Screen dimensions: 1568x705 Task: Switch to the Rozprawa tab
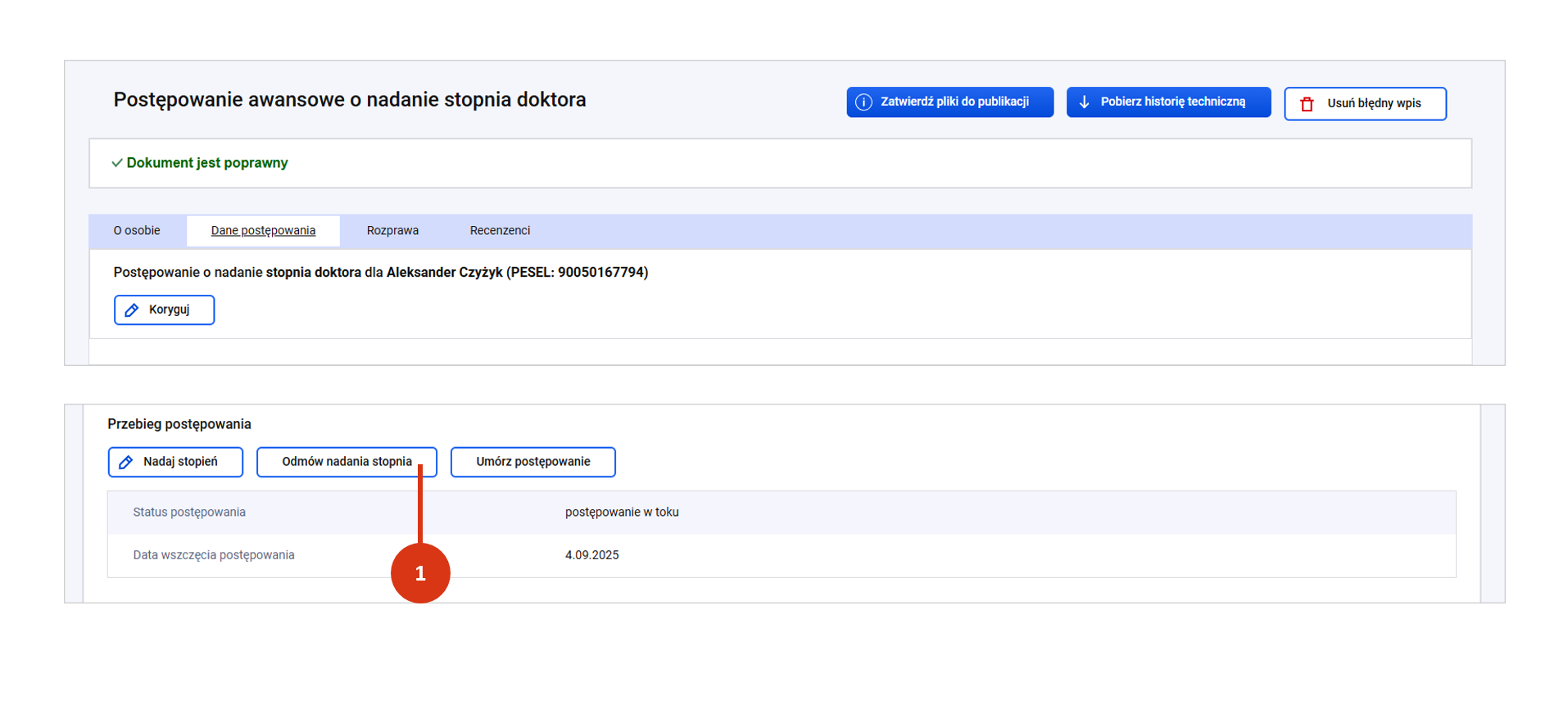point(392,231)
